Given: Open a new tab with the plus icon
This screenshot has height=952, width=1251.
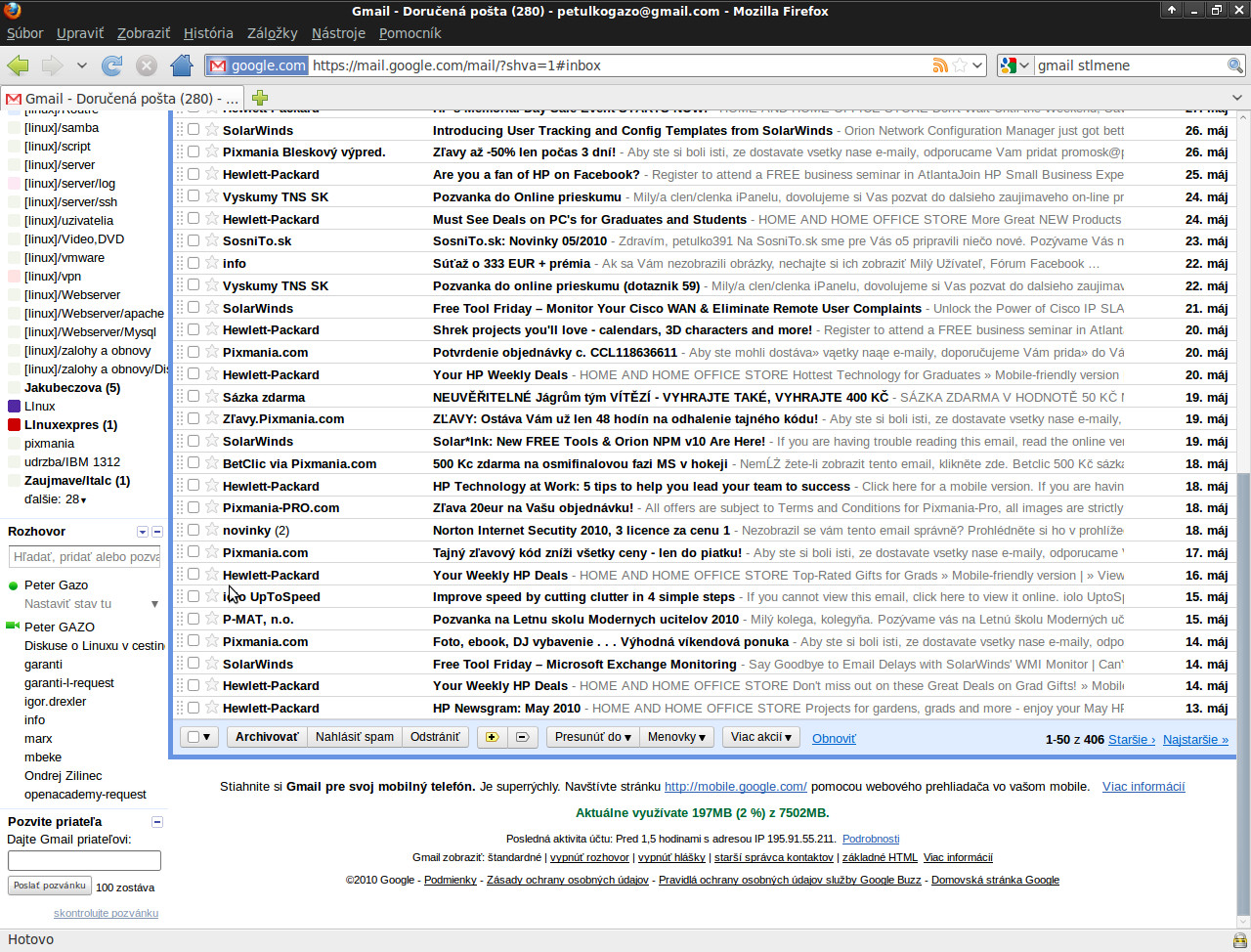Looking at the screenshot, I should coord(259,98).
